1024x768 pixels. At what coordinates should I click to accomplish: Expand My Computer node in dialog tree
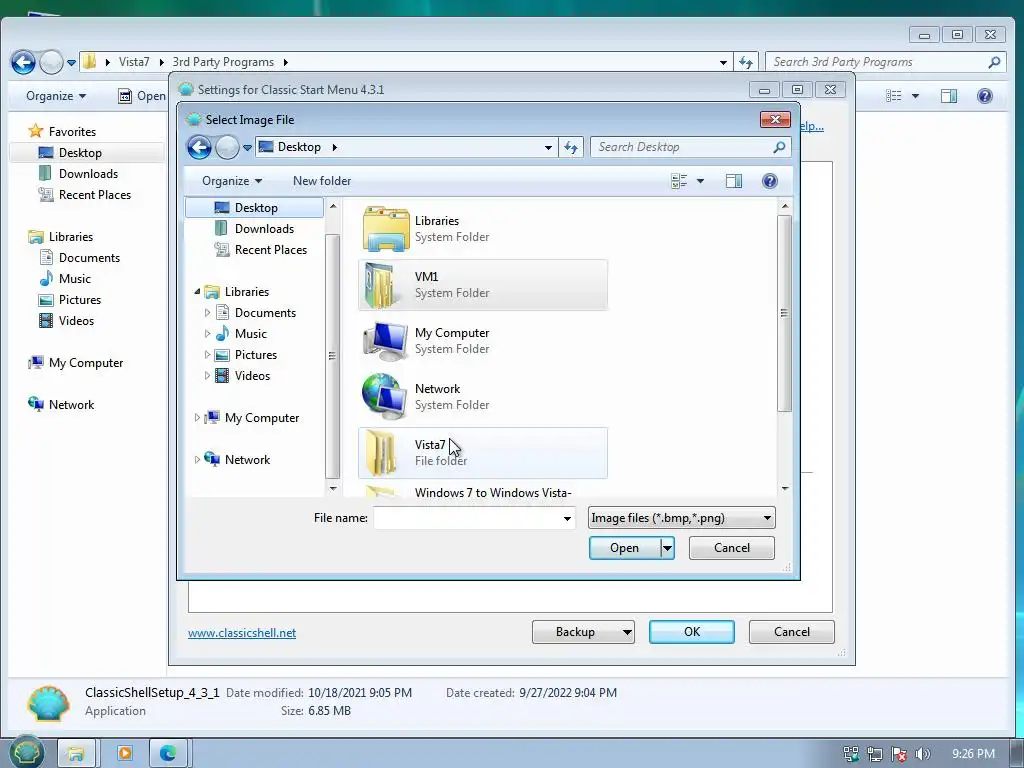pos(197,417)
